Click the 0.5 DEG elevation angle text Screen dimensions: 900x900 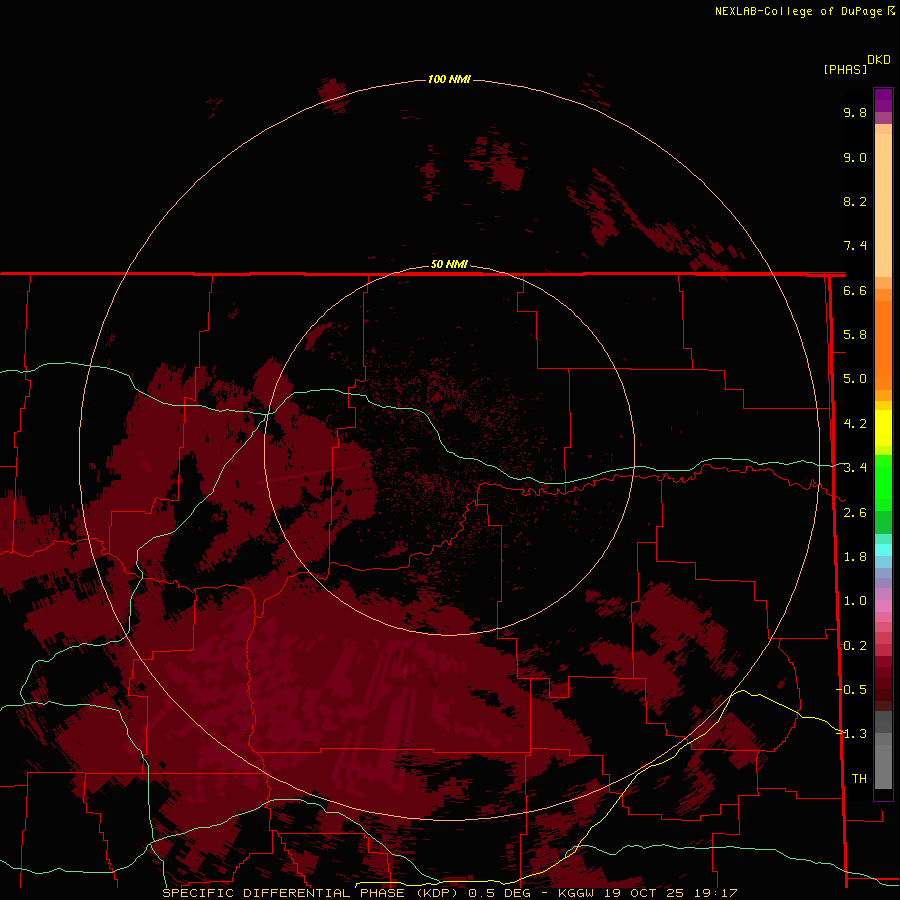[x=499, y=893]
